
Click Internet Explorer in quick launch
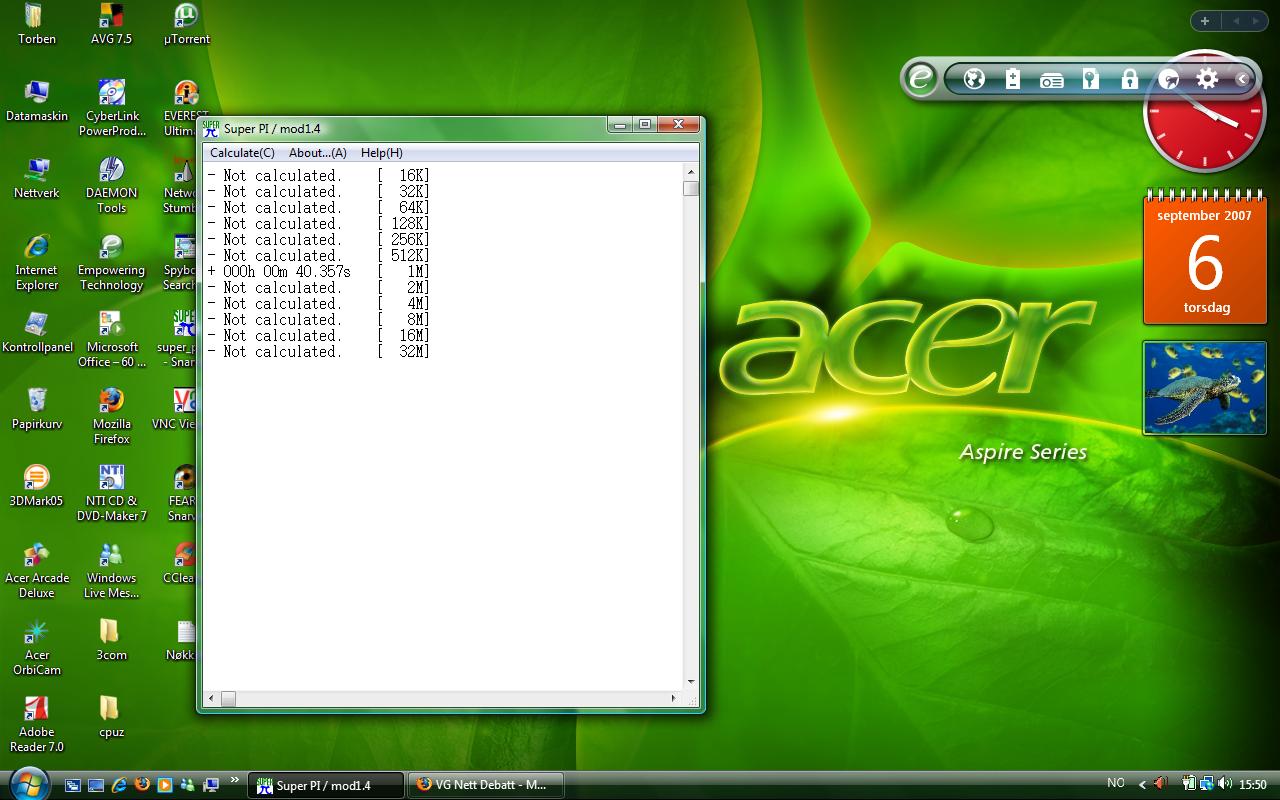point(119,785)
